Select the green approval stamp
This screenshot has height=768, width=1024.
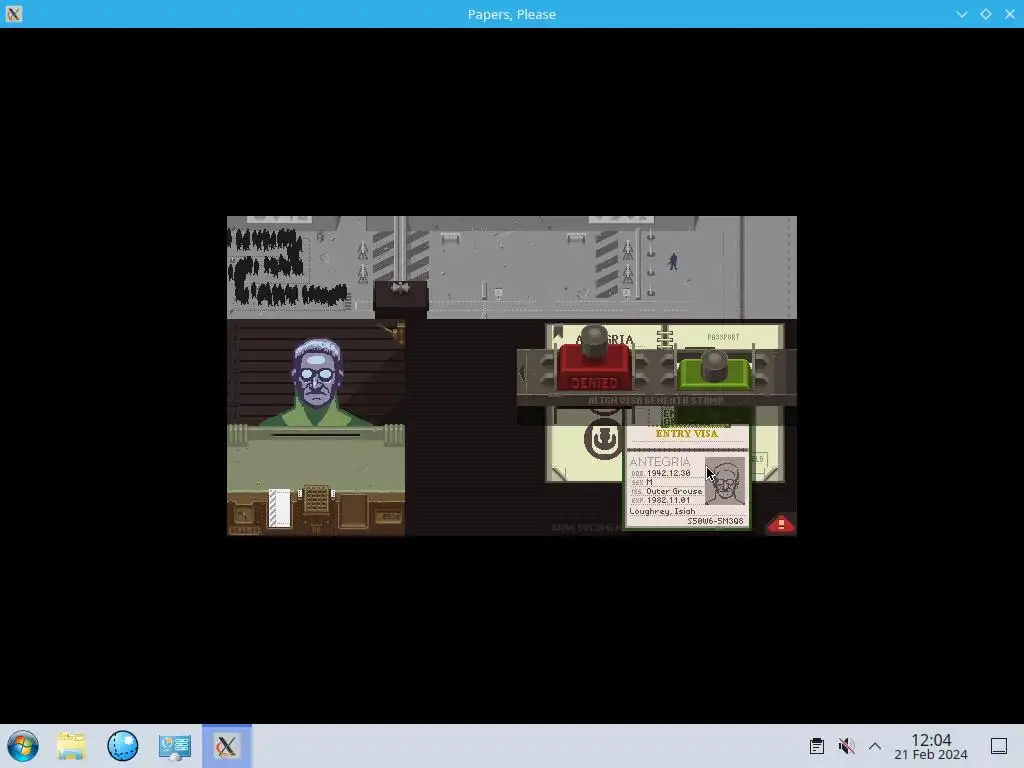point(714,370)
